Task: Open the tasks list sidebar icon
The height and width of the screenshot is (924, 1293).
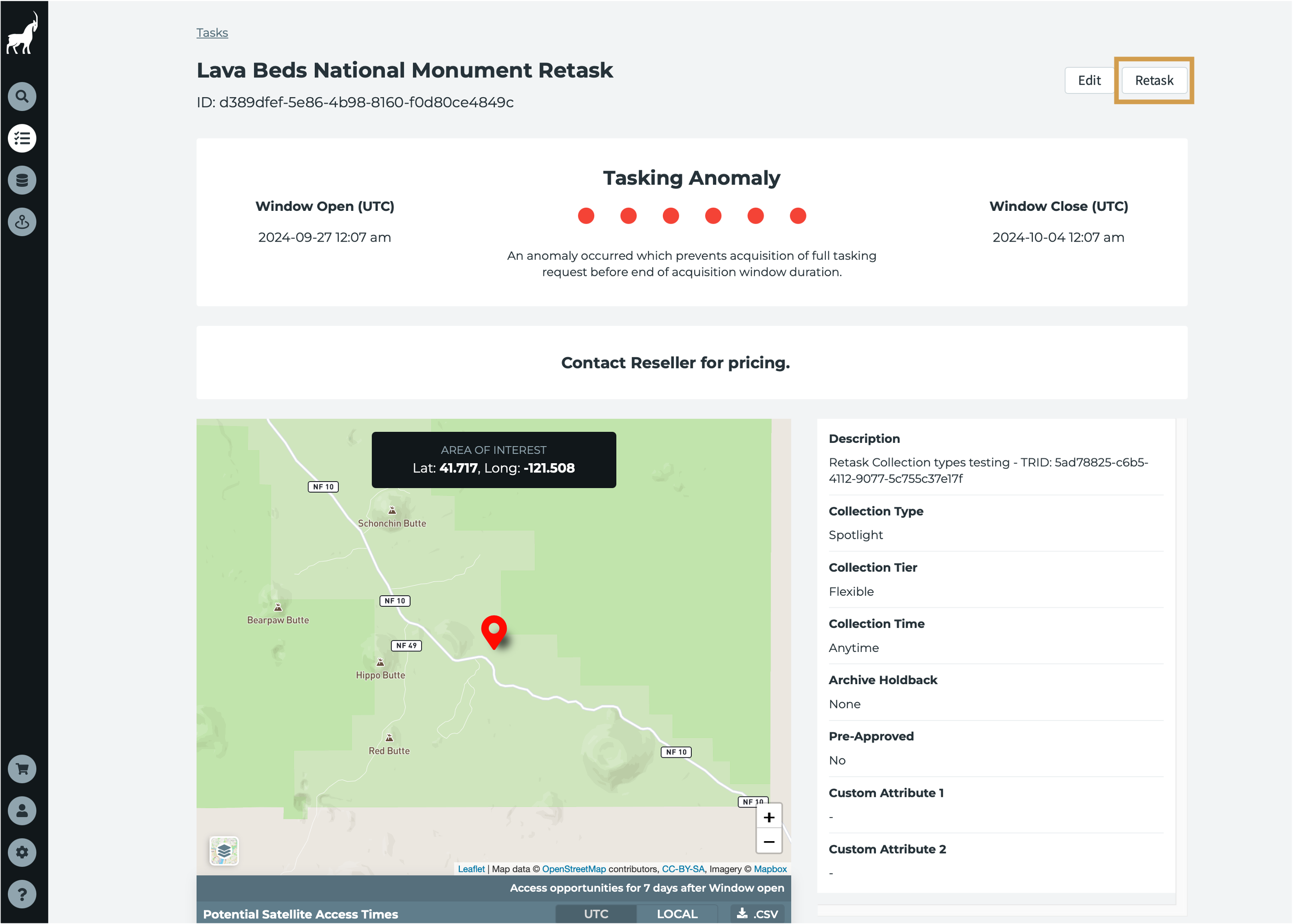Action: [x=22, y=138]
